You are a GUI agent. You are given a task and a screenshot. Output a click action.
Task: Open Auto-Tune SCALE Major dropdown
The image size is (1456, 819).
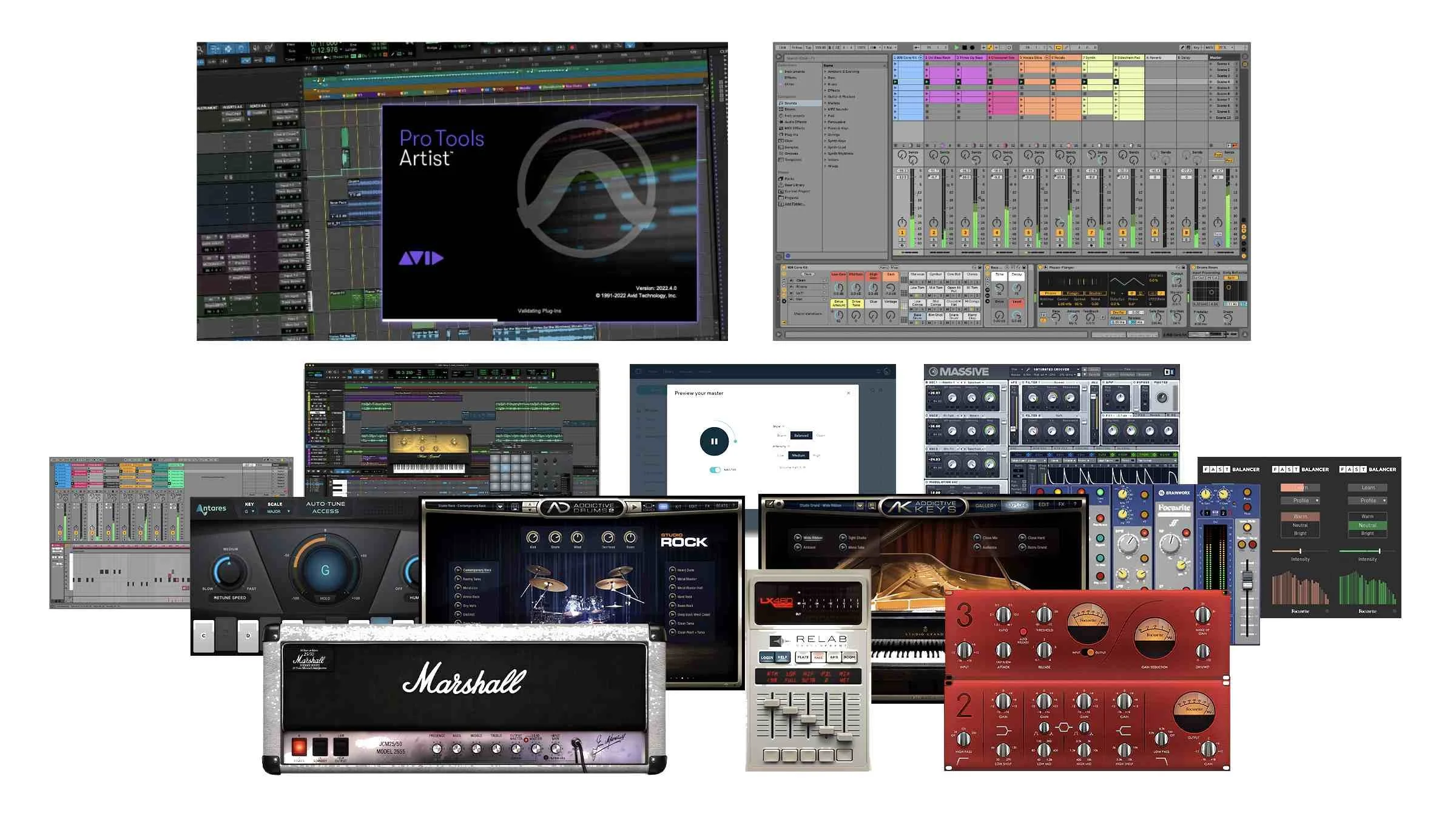point(278,511)
